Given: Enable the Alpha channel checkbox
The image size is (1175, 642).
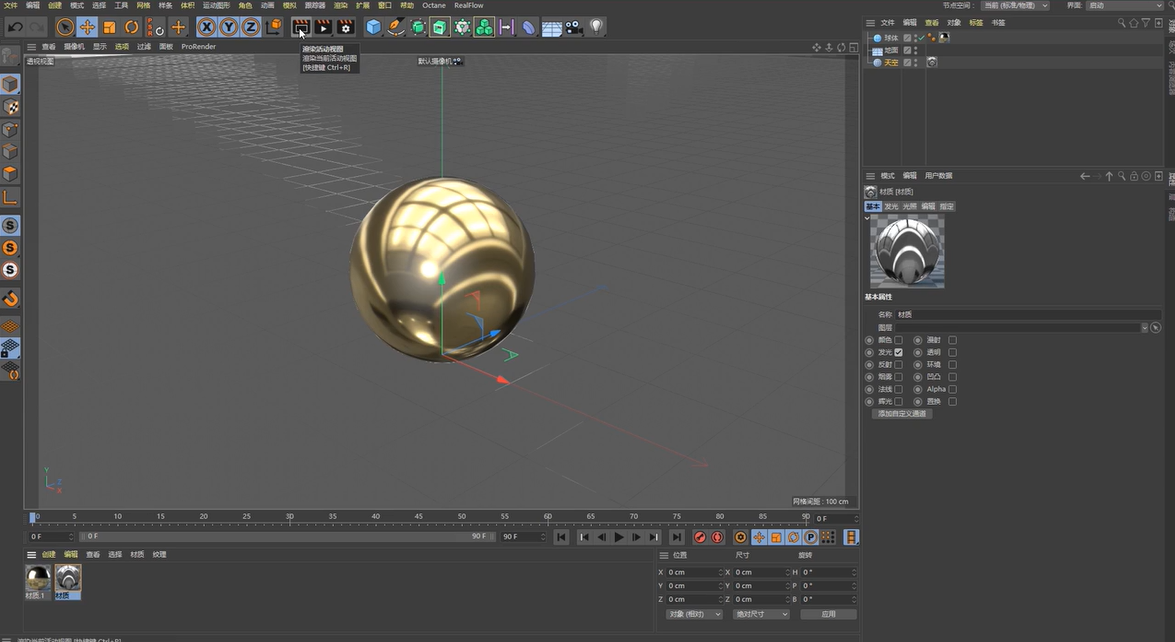Looking at the screenshot, I should pos(952,390).
